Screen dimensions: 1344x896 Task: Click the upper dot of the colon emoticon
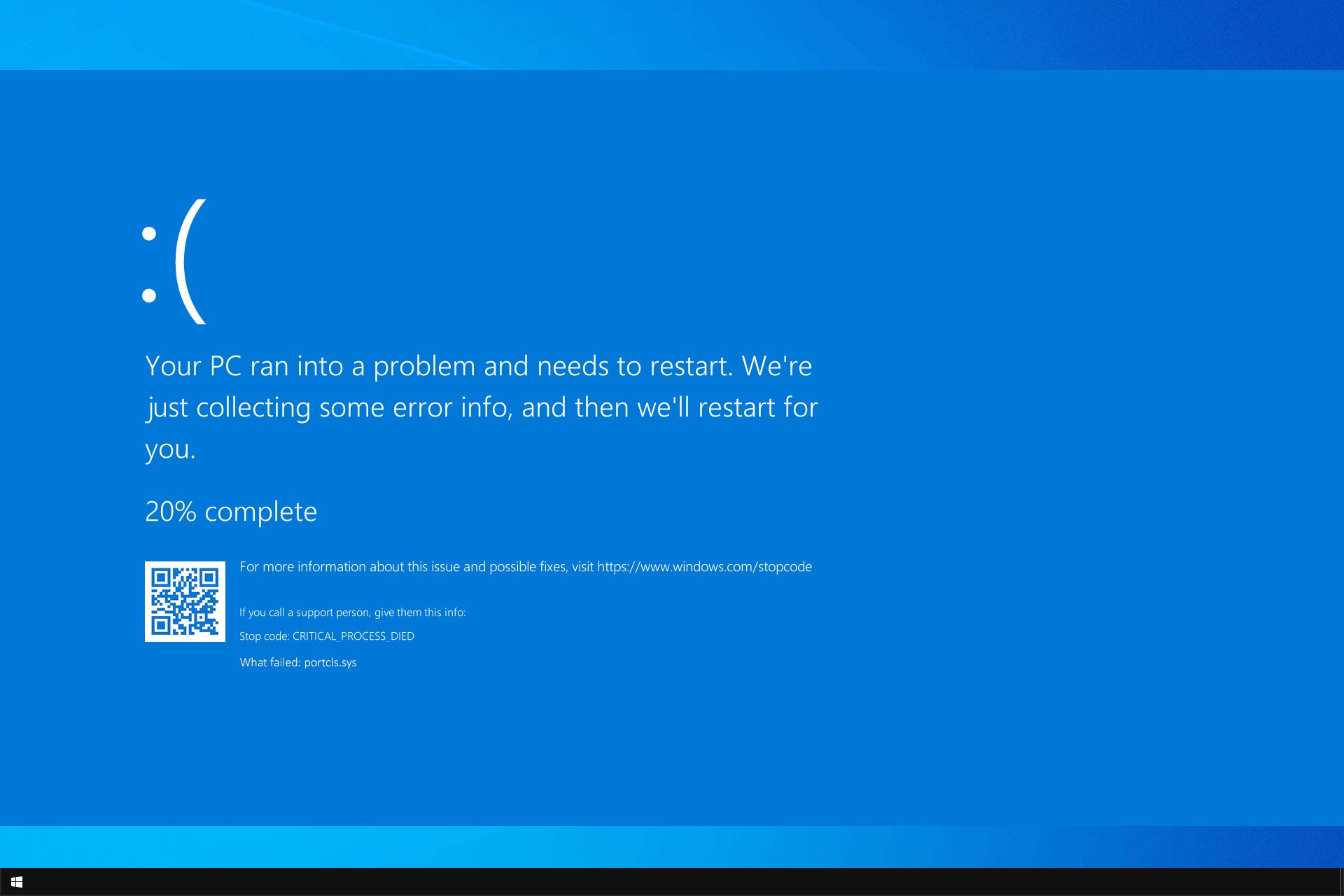[149, 234]
